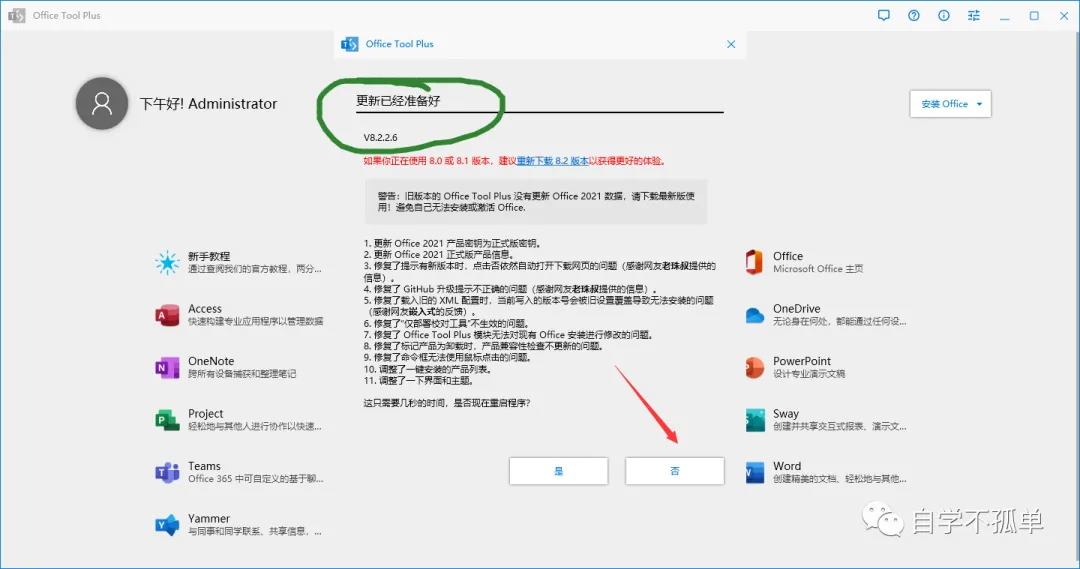Open the OneDrive cloud icon
This screenshot has height=569, width=1080.
[x=755, y=315]
